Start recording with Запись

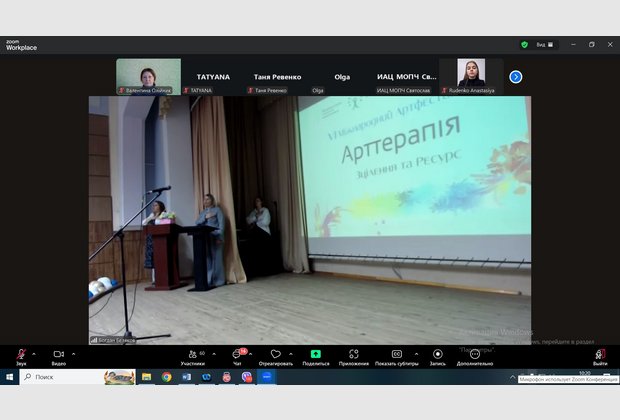(437, 355)
